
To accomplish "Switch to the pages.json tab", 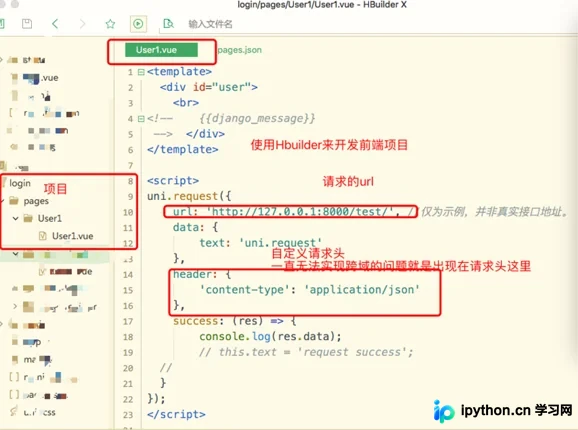I will point(240,50).
